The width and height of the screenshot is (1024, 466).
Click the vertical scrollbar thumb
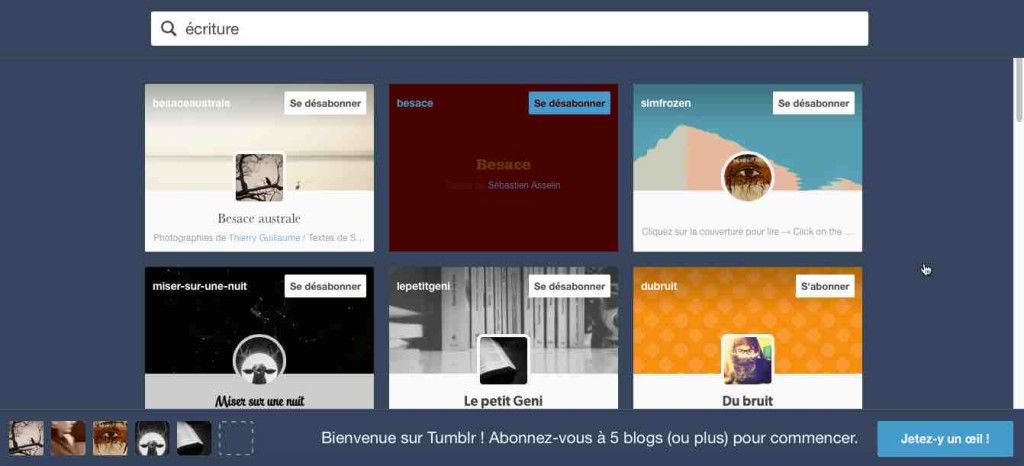[1018, 89]
